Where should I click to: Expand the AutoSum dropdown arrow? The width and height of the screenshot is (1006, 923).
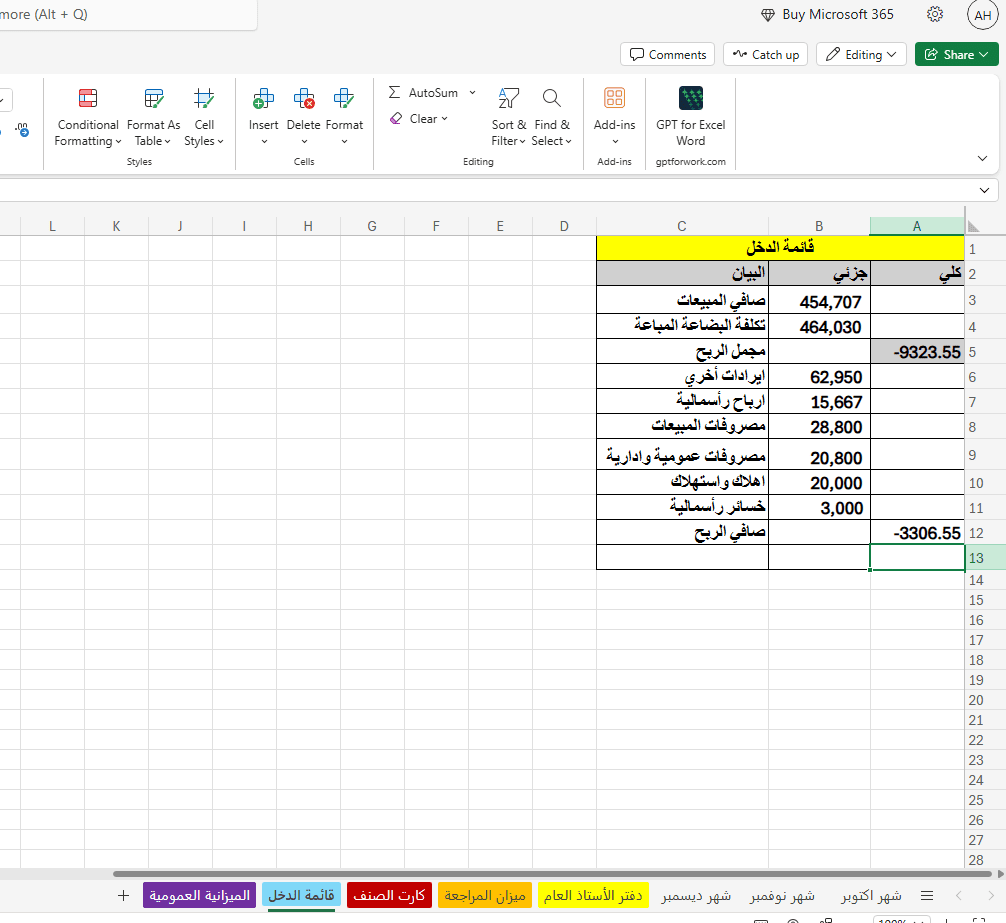[x=472, y=93]
